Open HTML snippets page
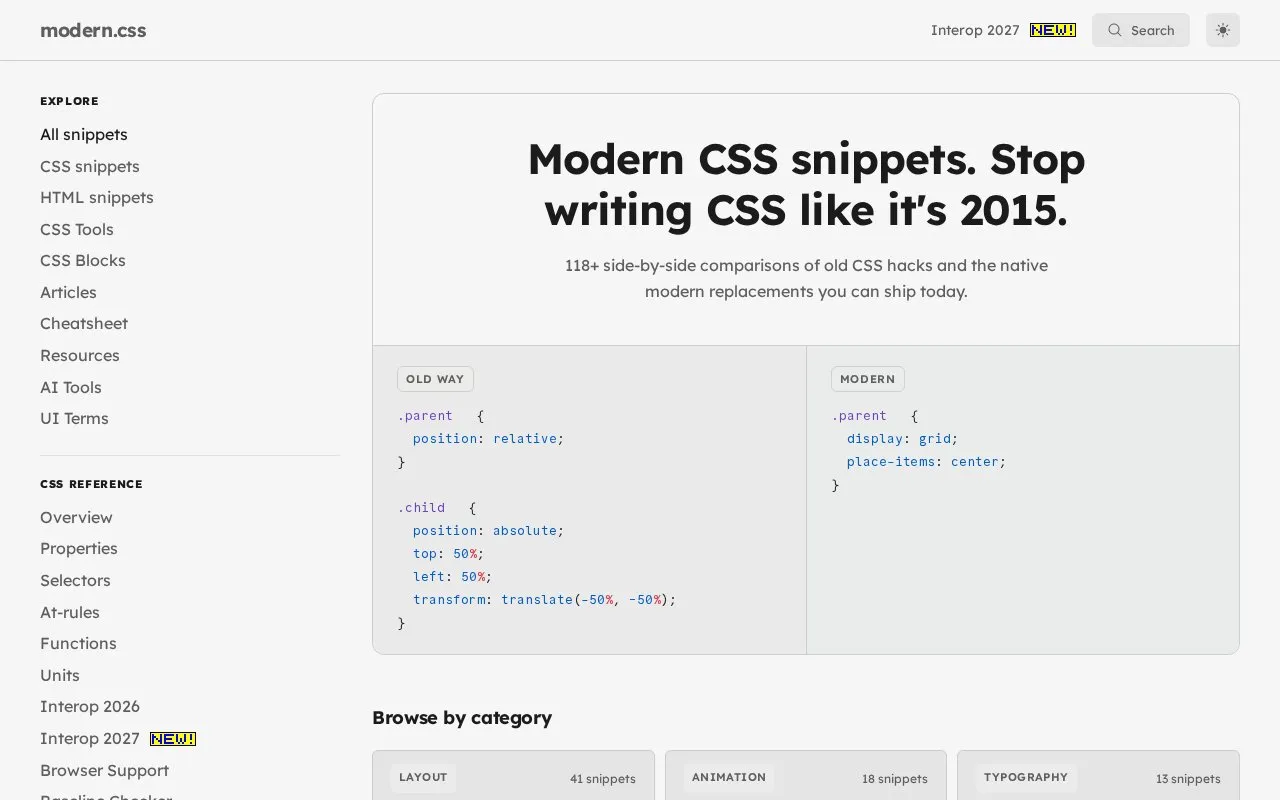The image size is (1280, 800). click(x=97, y=197)
